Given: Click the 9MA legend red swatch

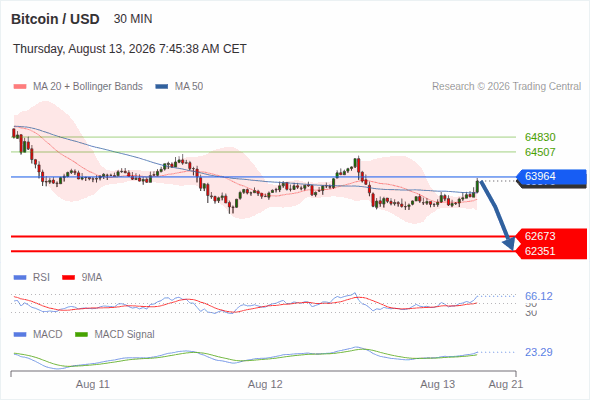Looking at the screenshot, I should 68,278.
